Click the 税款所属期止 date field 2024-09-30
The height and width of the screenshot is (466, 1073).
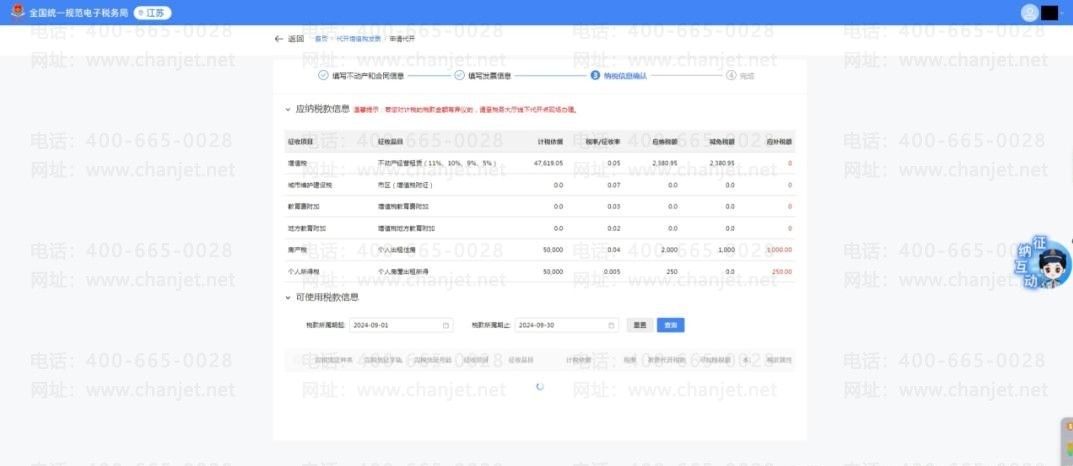[x=567, y=325]
